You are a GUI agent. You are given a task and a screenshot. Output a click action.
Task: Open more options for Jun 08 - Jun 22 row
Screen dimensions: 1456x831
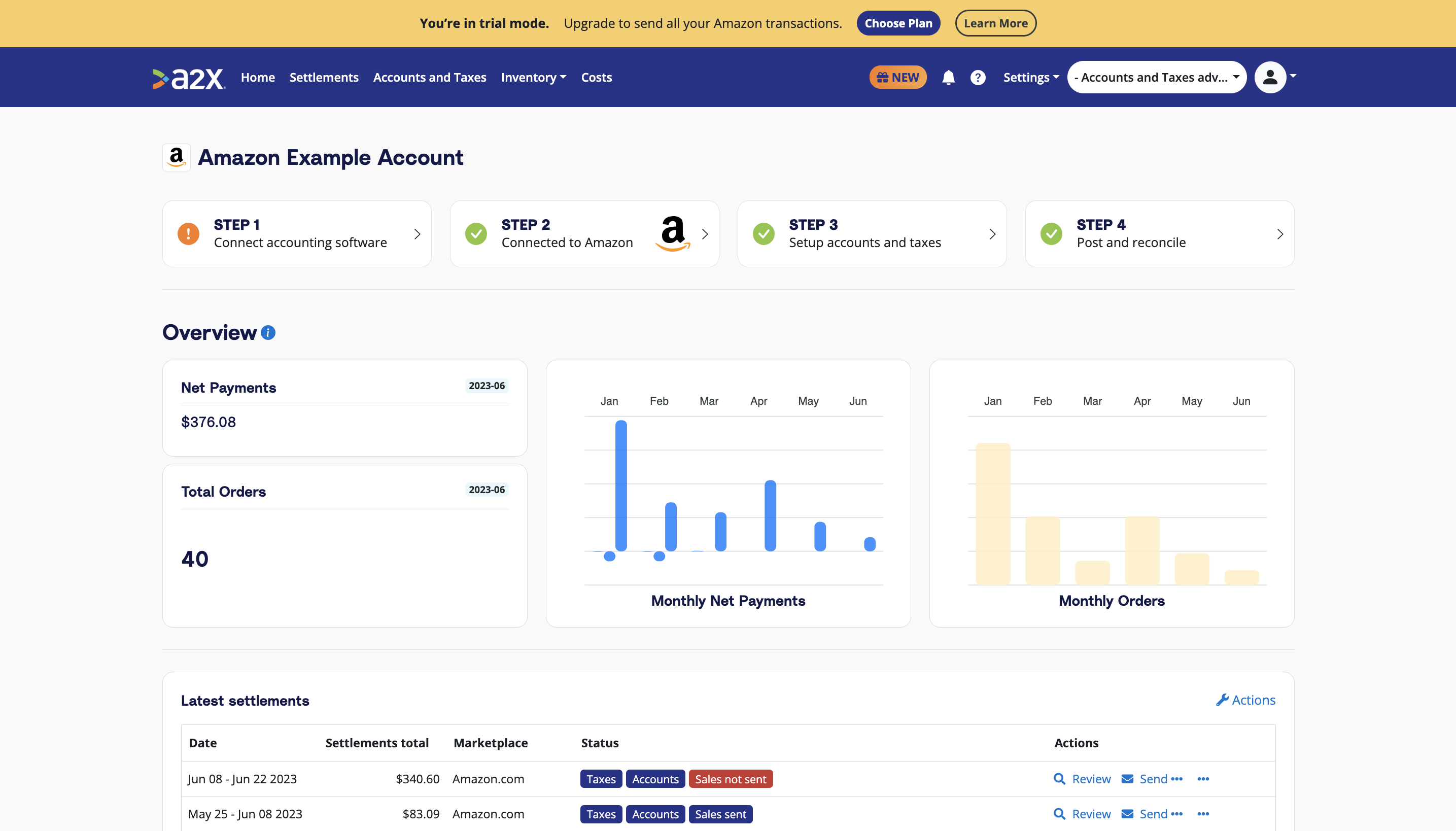[1203, 779]
